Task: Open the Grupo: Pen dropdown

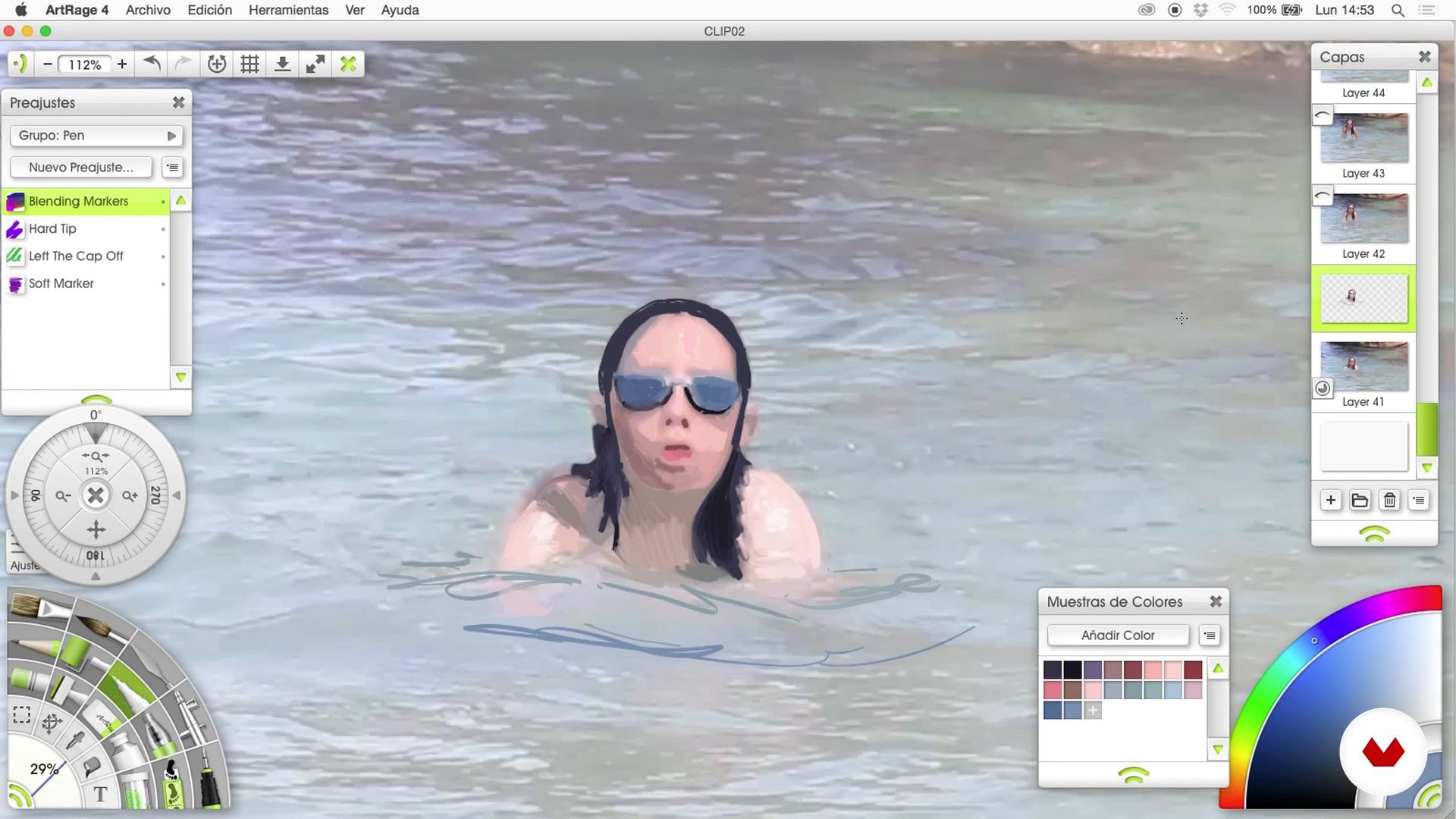Action: (x=96, y=136)
